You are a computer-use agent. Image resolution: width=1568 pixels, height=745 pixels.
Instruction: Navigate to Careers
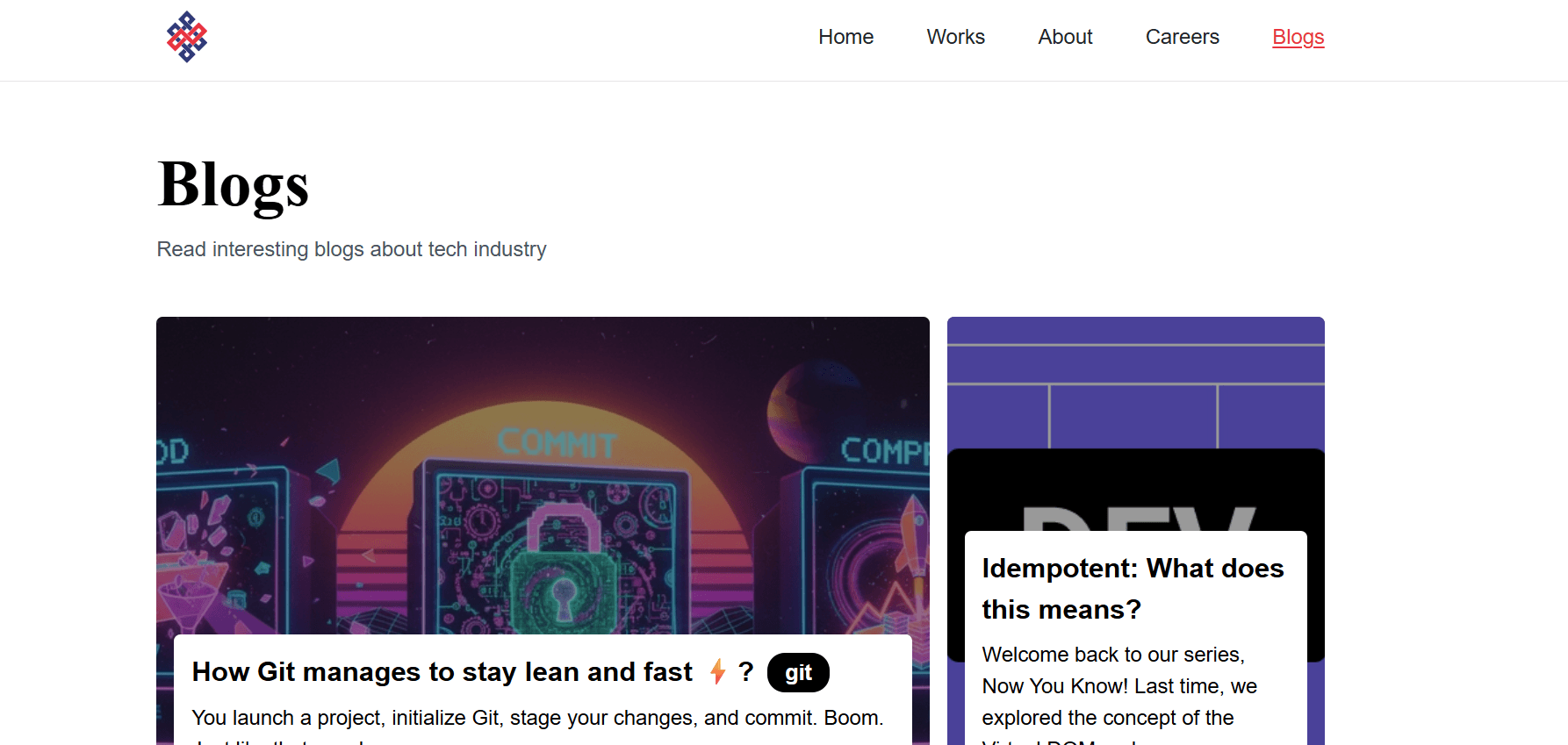1182,37
